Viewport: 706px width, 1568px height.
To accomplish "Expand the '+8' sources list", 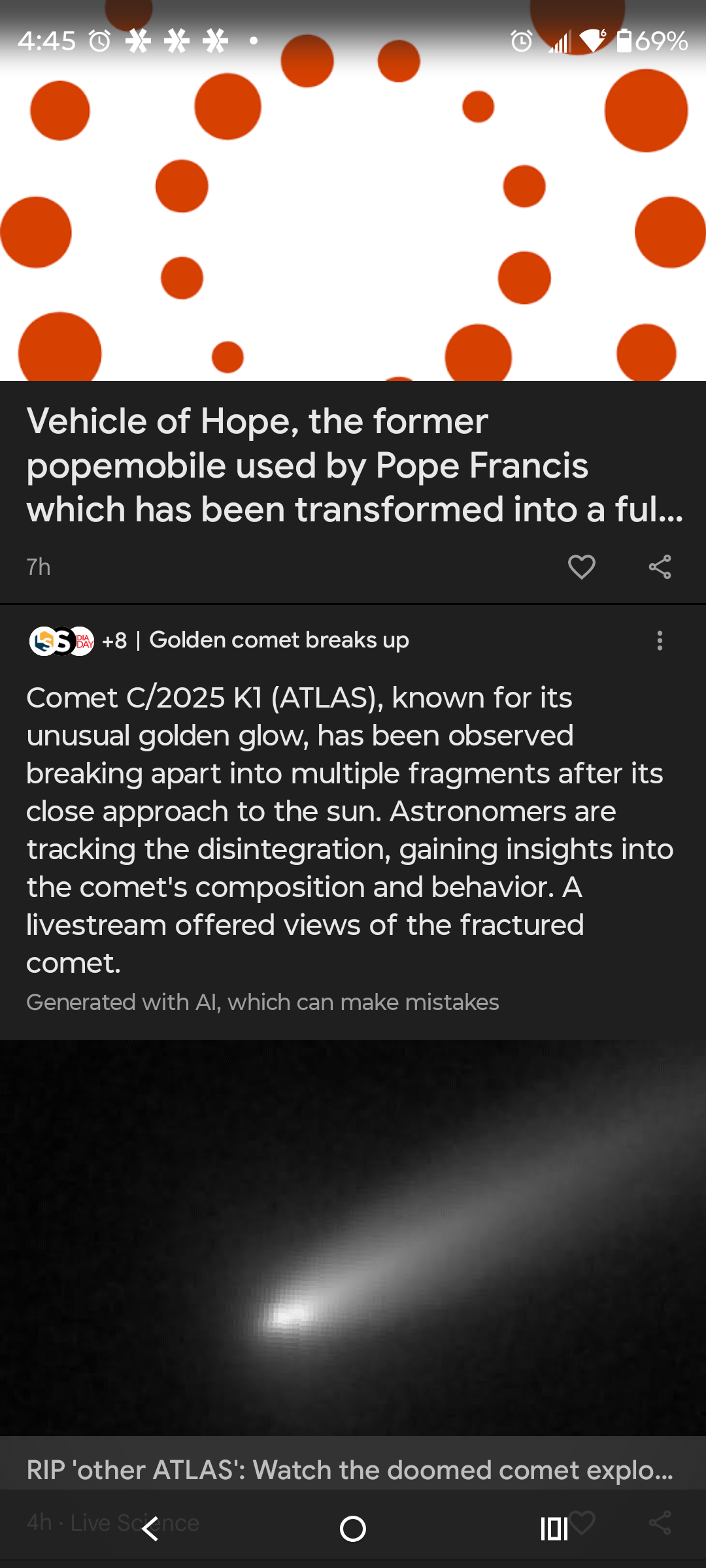I will click(x=114, y=641).
